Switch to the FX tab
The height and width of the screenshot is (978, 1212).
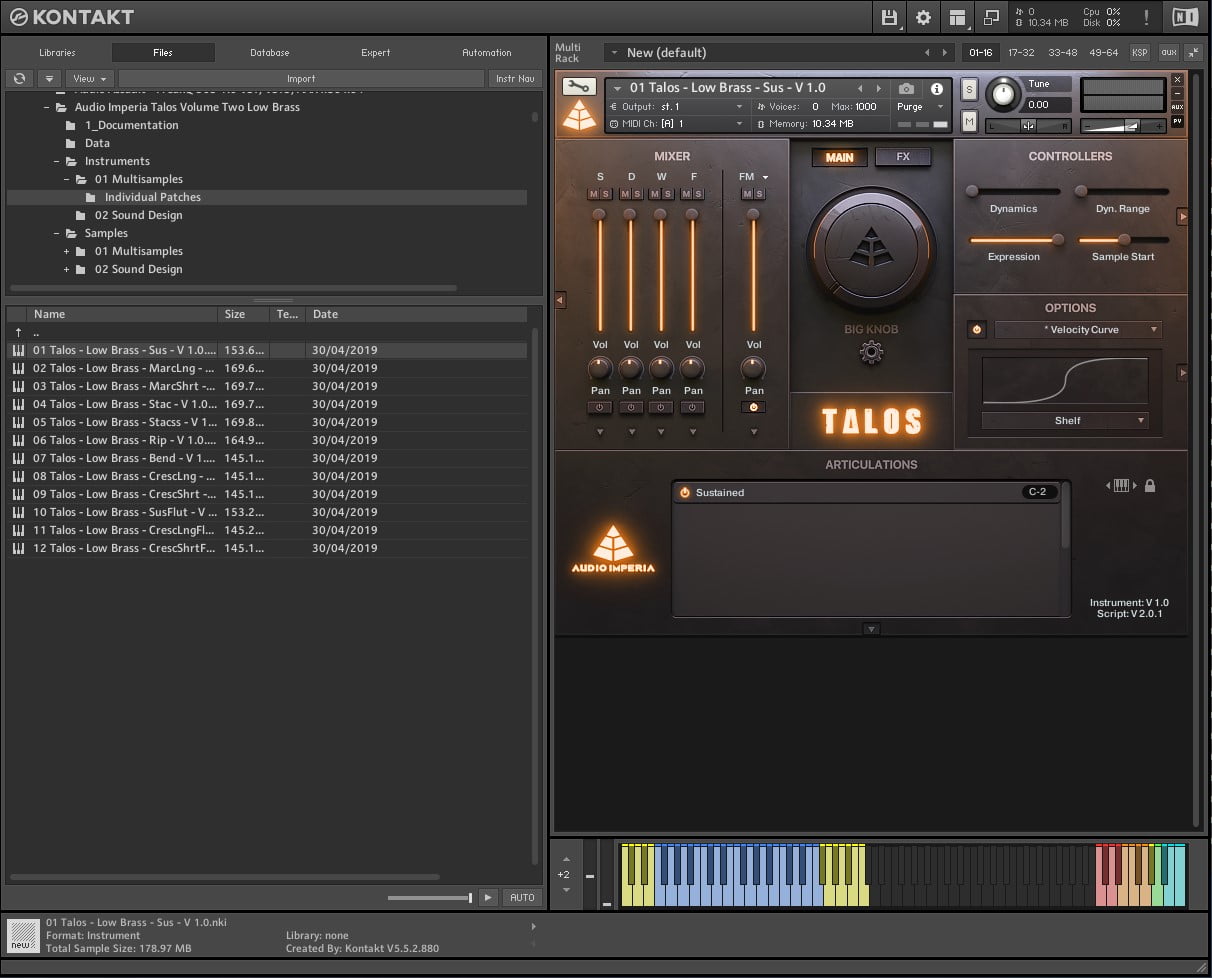902,157
